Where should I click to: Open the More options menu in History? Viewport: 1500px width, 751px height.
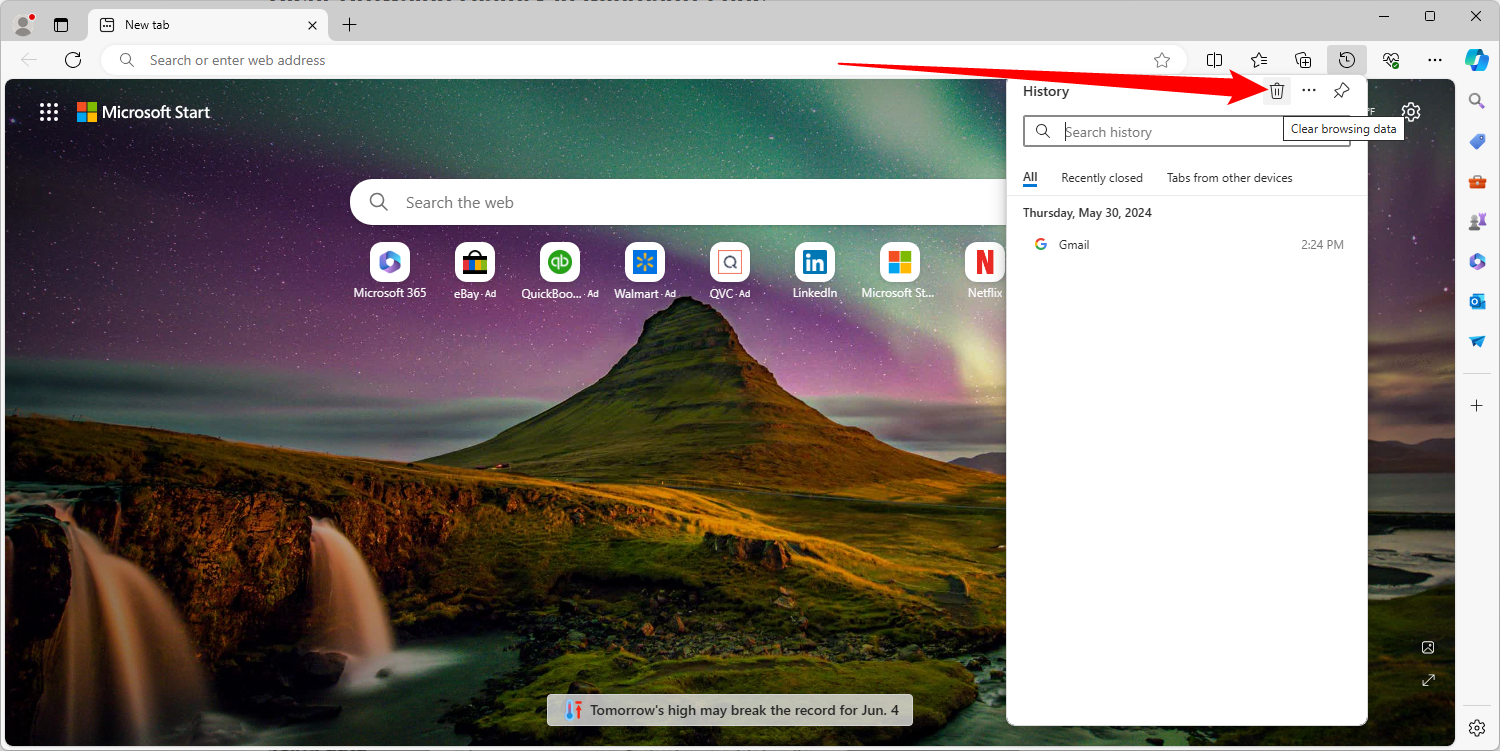click(1309, 90)
